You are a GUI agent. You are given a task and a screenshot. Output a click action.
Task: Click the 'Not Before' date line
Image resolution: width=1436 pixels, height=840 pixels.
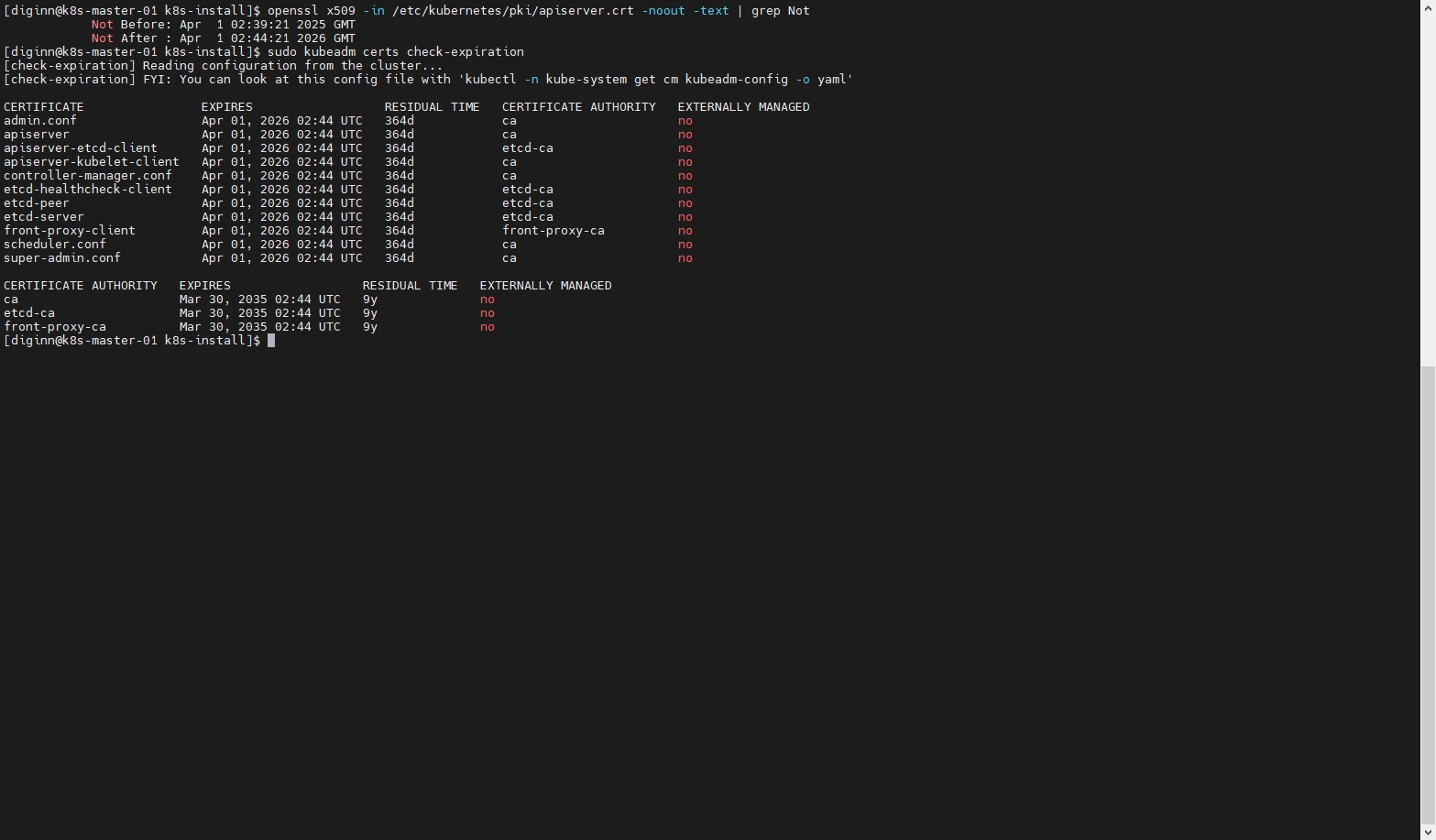(223, 25)
